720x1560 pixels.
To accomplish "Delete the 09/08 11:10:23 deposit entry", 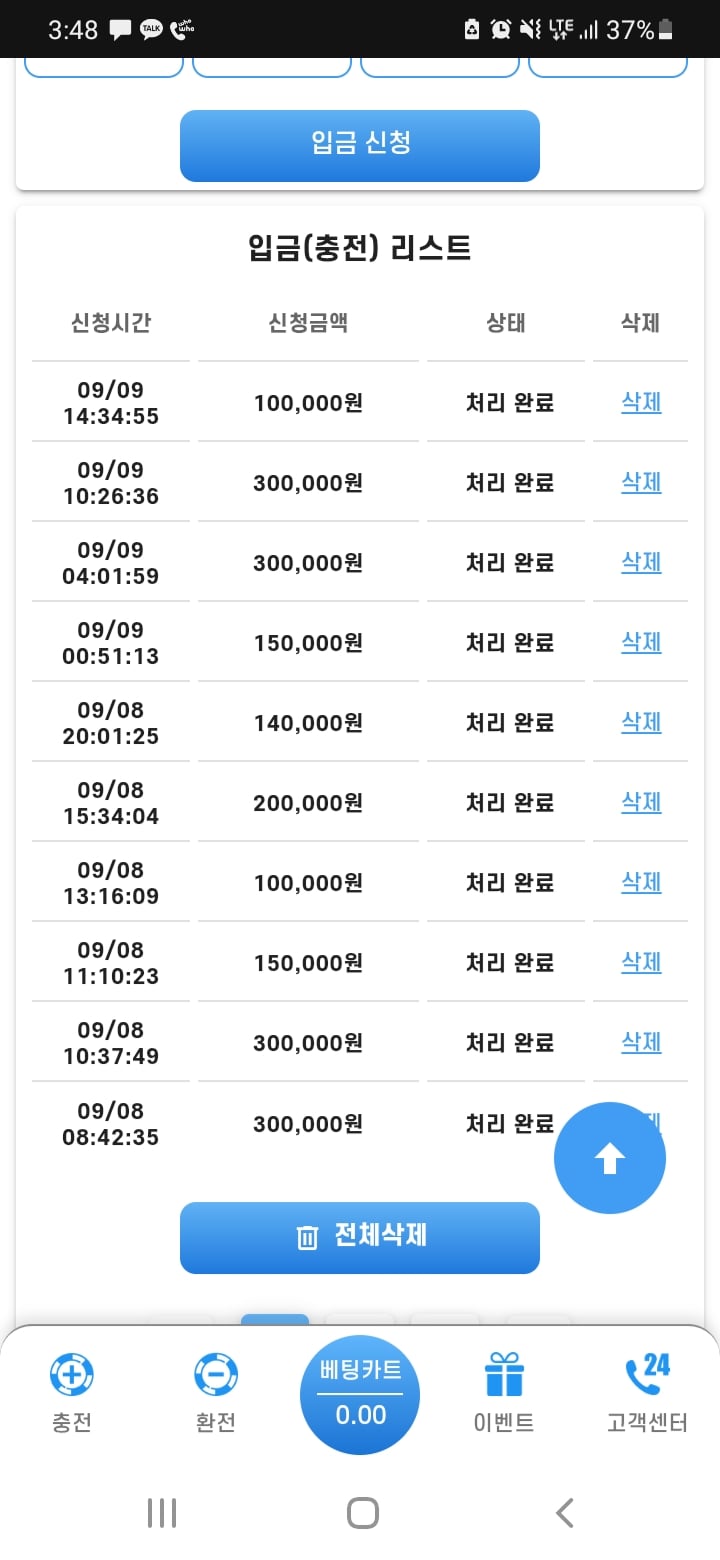I will pos(641,962).
